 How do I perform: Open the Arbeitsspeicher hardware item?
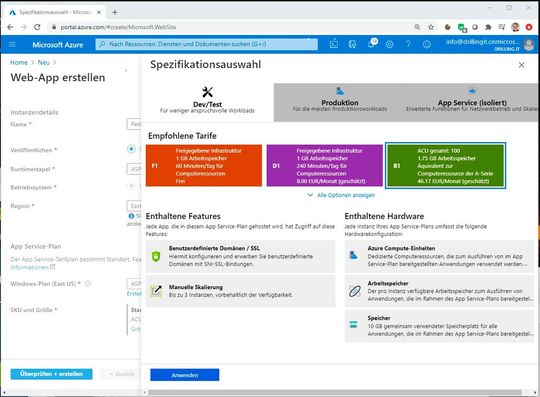439,291
